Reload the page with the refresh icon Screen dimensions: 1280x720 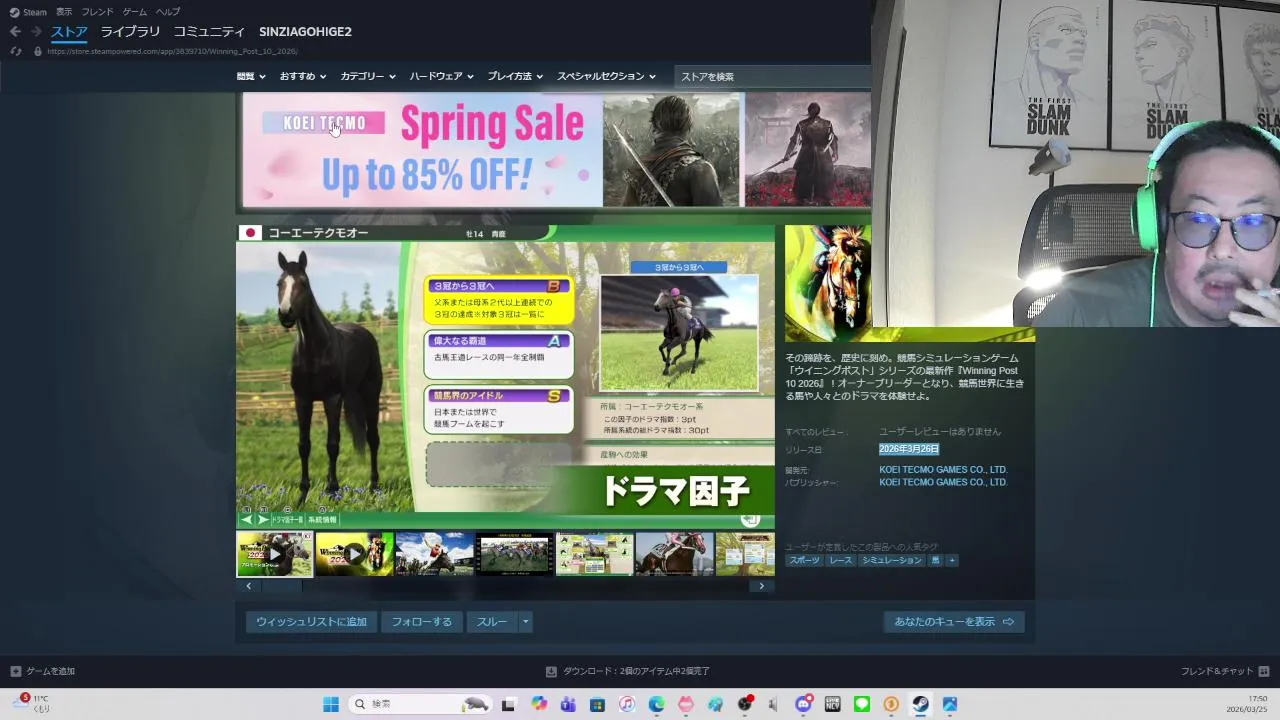pyautogui.click(x=15, y=51)
